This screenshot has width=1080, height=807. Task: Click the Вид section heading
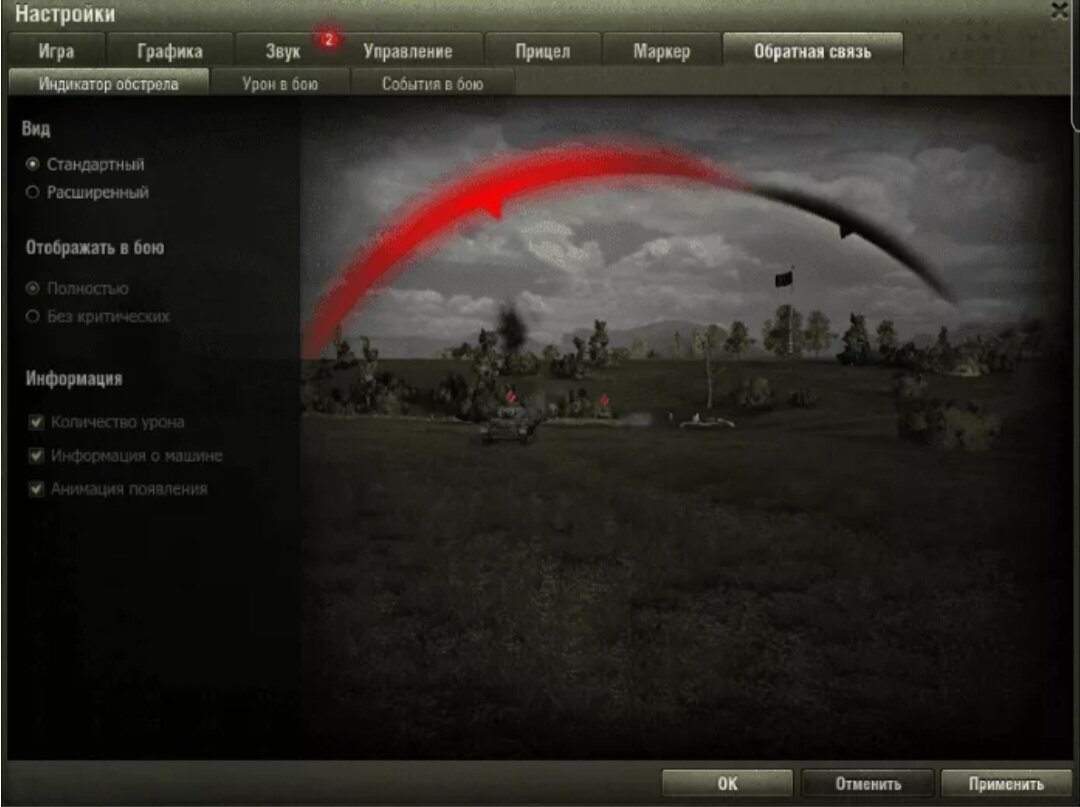[x=36, y=129]
